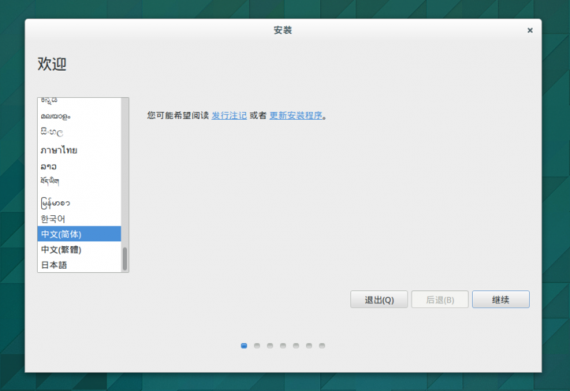The height and width of the screenshot is (391, 570).
Task: Click the disabled 后退(B) button
Action: [440, 299]
